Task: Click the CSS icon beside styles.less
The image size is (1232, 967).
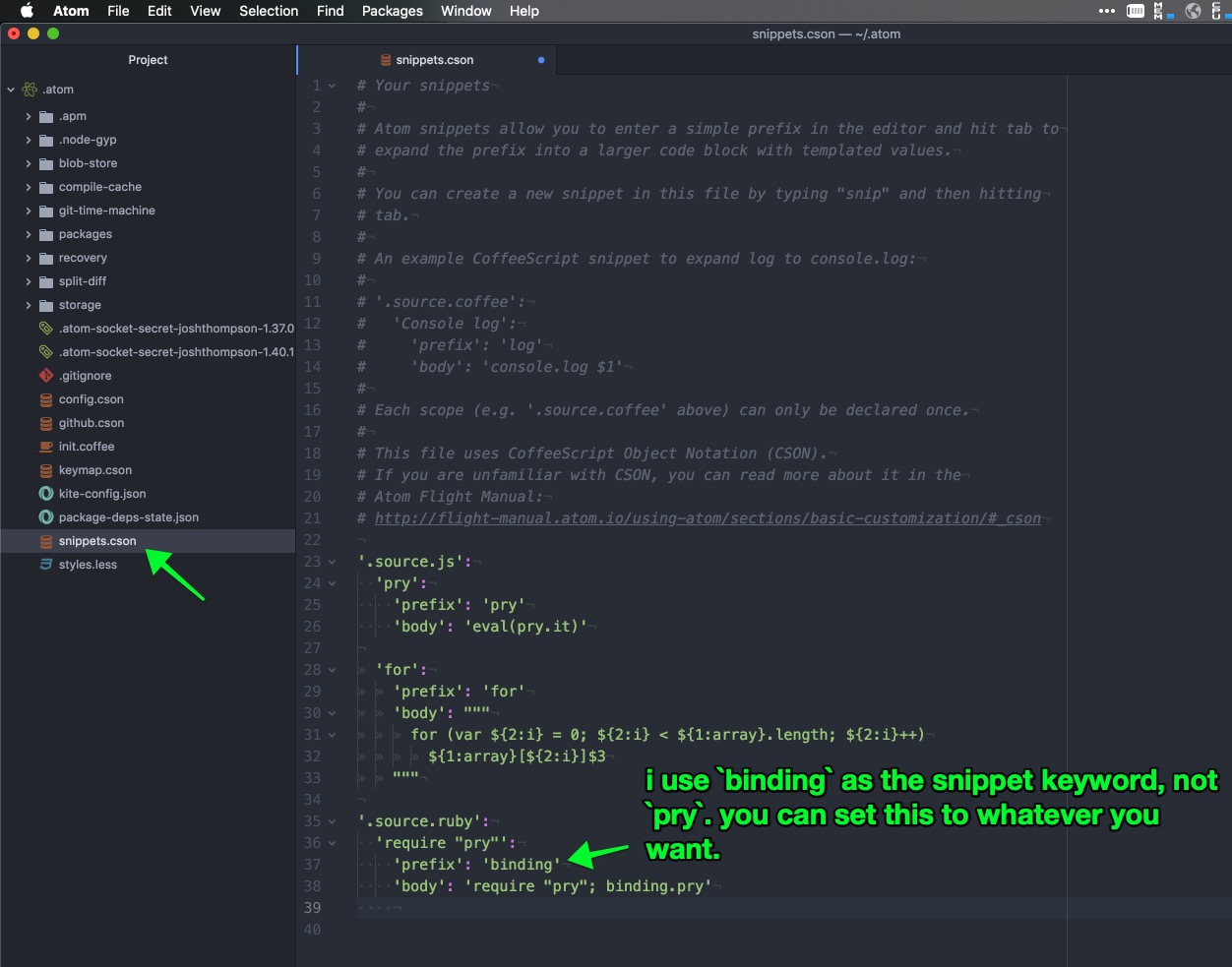Action: click(x=46, y=565)
